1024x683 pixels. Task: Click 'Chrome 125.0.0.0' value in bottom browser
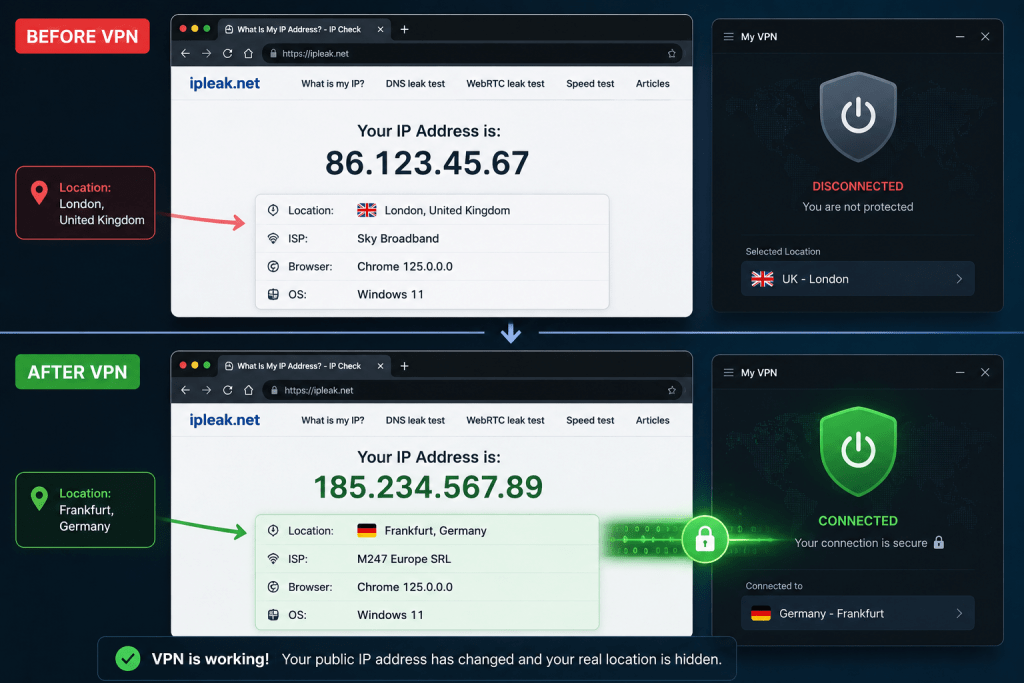[x=404, y=586]
